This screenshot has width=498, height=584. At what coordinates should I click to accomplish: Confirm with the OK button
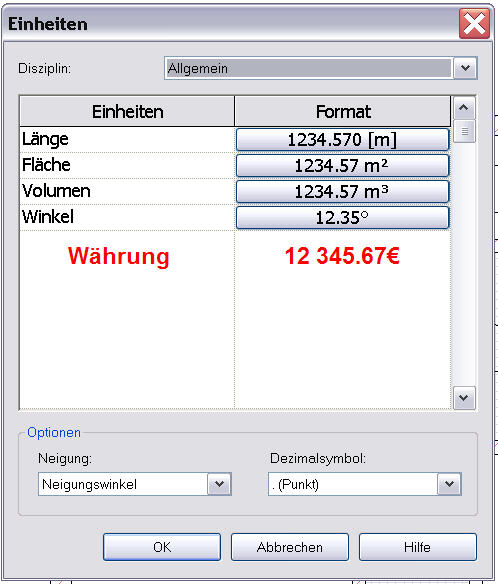point(162,547)
